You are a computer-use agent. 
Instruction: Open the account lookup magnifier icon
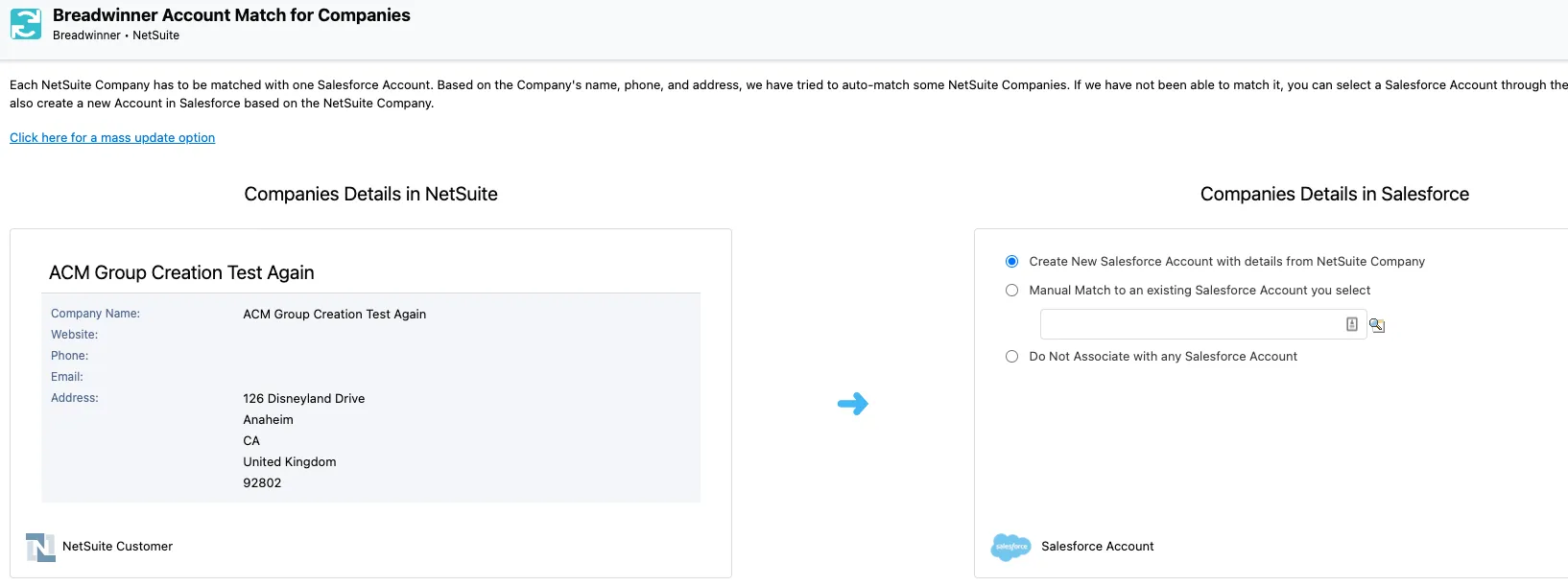pyautogui.click(x=1377, y=325)
